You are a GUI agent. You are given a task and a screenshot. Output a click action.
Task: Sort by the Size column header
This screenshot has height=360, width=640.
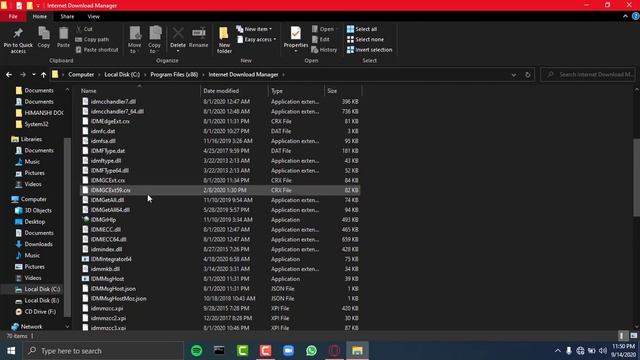tap(343, 91)
